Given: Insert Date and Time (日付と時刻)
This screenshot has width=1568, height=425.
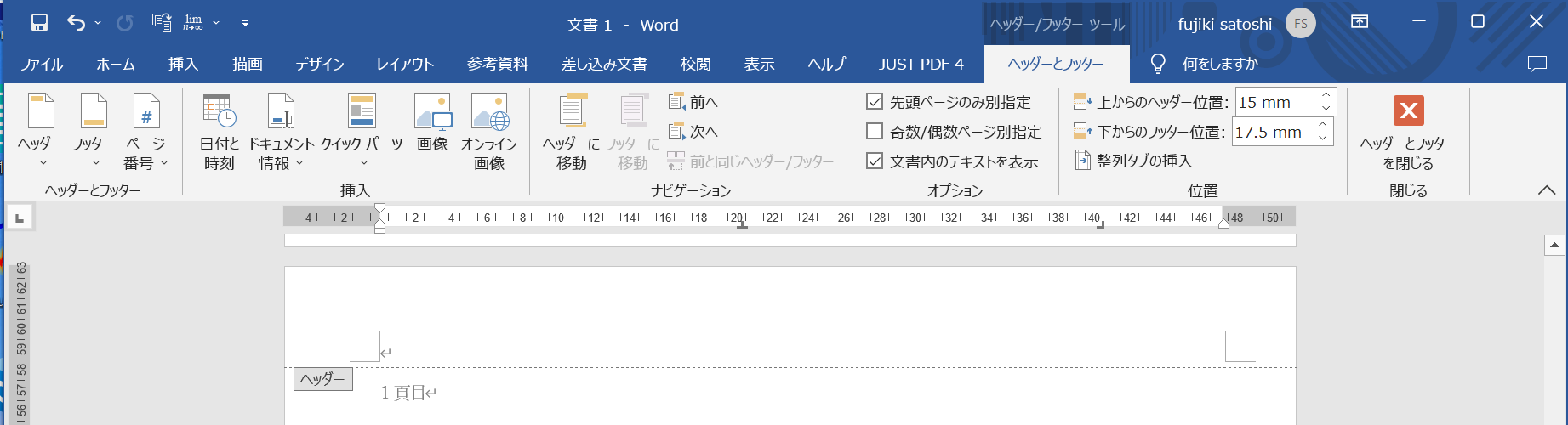Looking at the screenshot, I should [219, 132].
